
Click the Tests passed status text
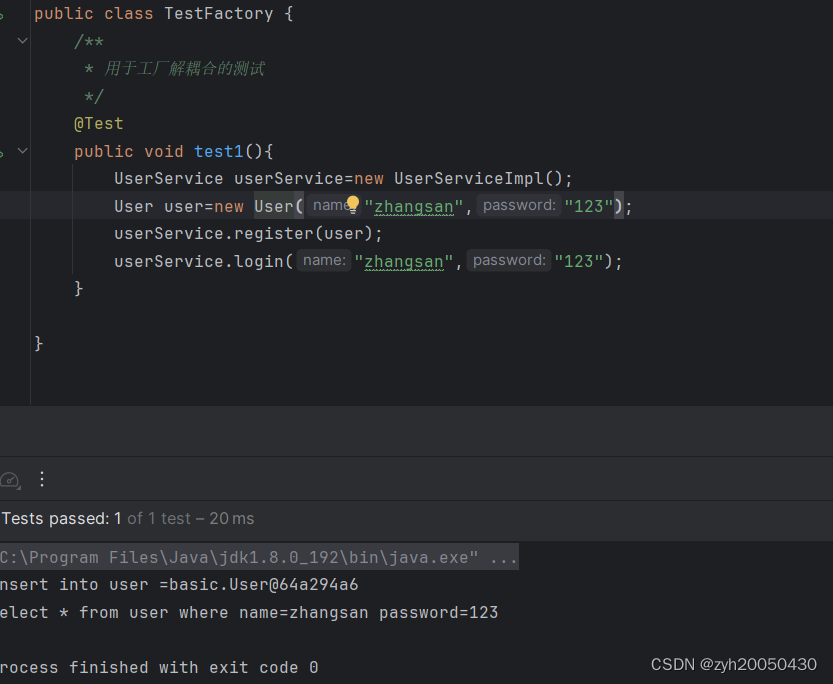[x=128, y=518]
